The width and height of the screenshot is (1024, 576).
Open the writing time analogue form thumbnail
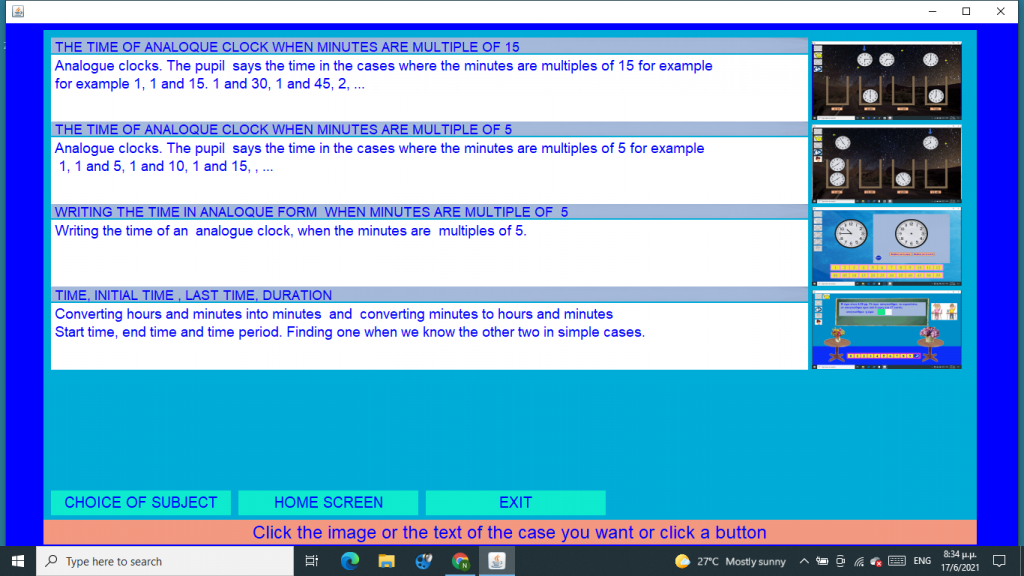coord(886,247)
